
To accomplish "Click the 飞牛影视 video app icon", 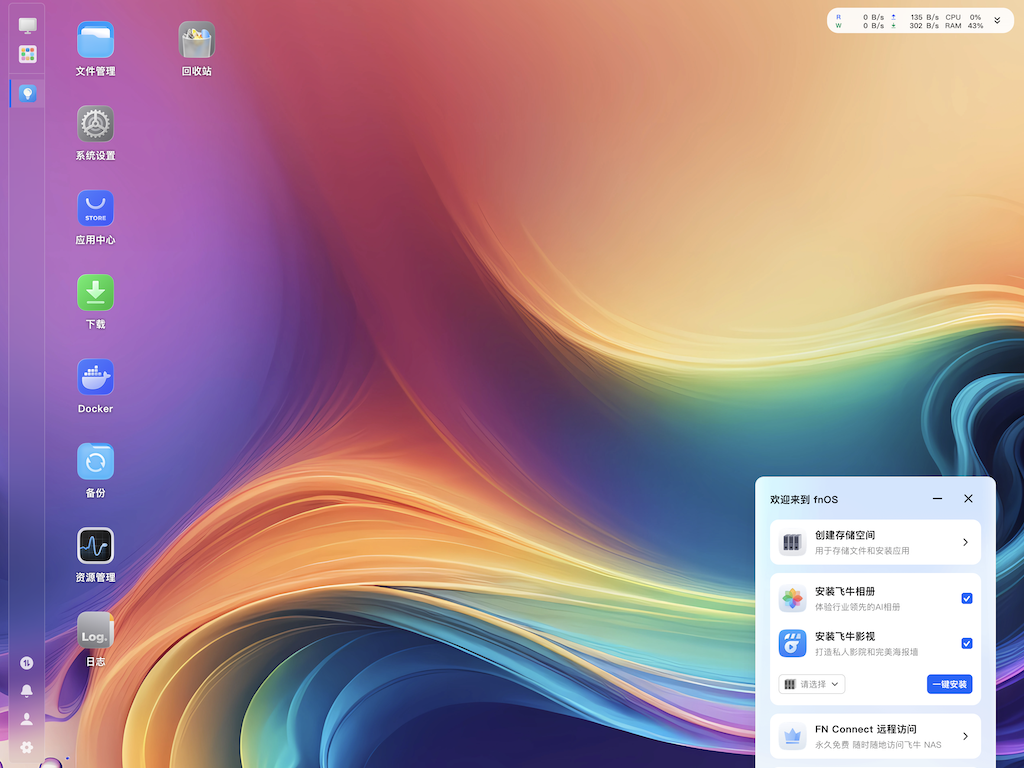I will [x=792, y=643].
